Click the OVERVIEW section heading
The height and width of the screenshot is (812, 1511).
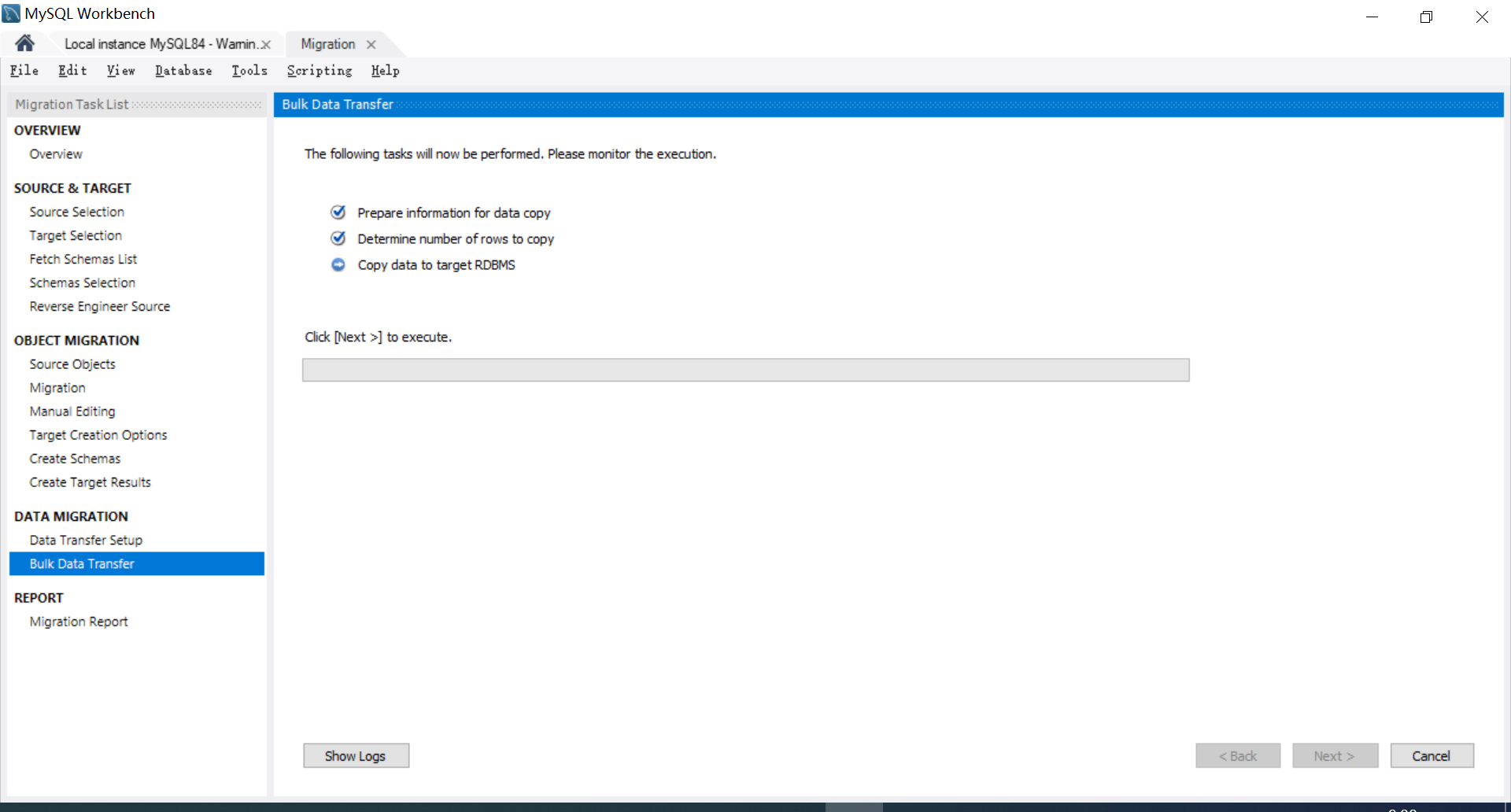click(x=47, y=131)
